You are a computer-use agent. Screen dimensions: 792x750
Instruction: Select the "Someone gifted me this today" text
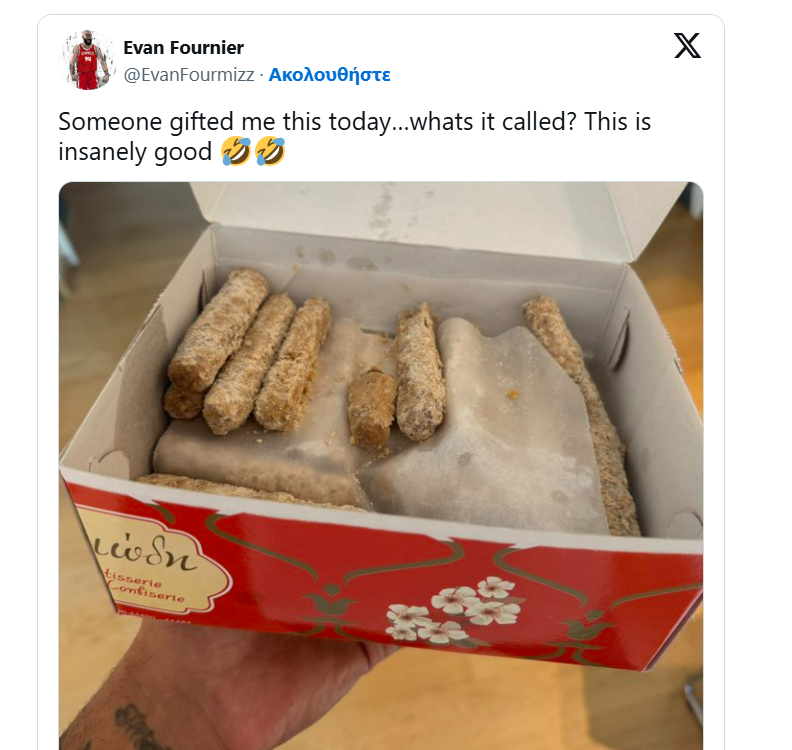point(225,122)
